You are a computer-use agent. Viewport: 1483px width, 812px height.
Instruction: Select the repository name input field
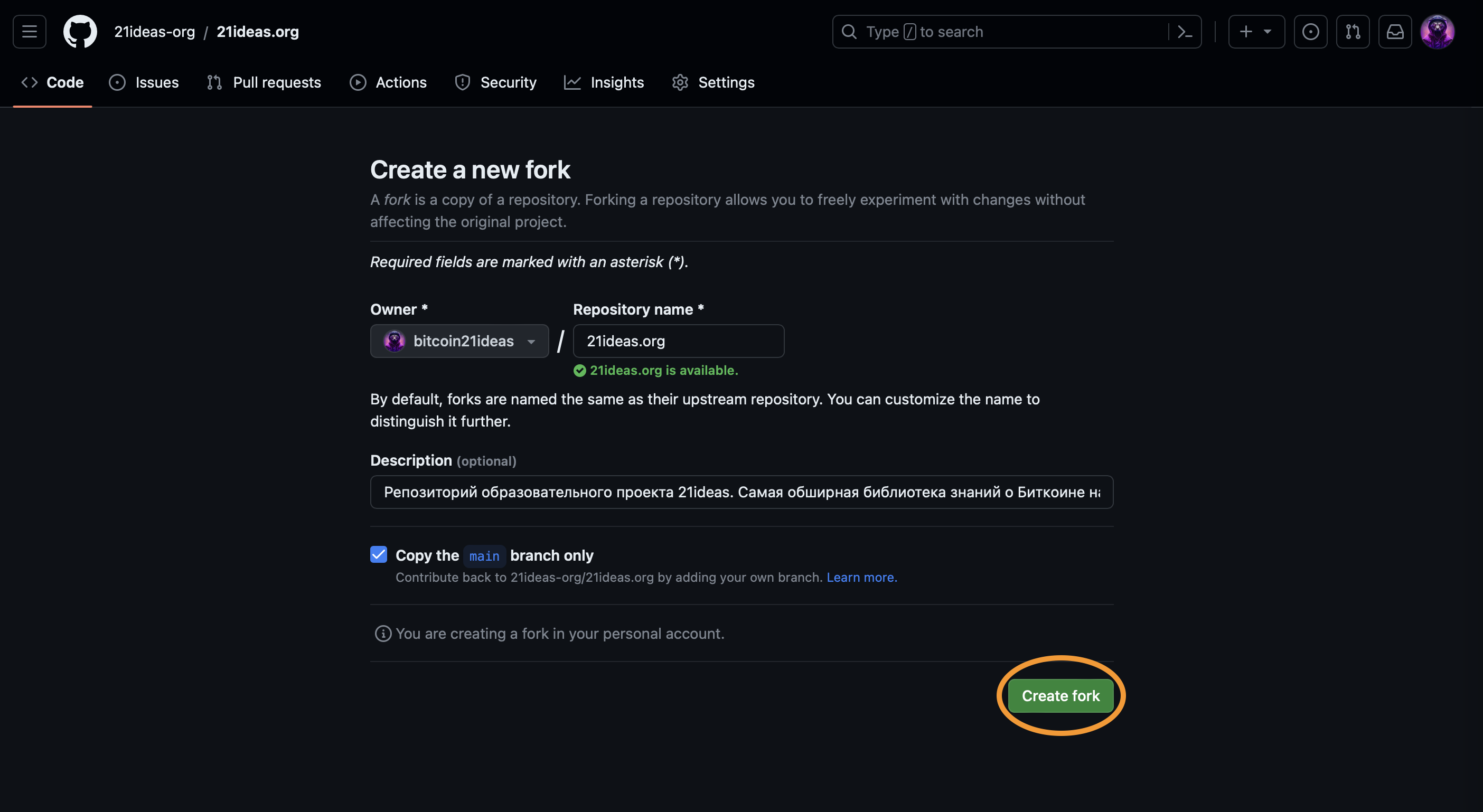679,340
